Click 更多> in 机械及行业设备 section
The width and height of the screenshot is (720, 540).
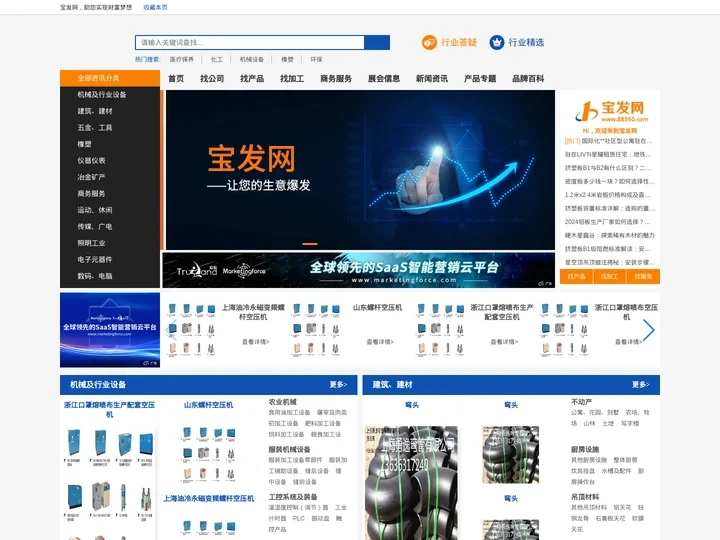tap(338, 385)
